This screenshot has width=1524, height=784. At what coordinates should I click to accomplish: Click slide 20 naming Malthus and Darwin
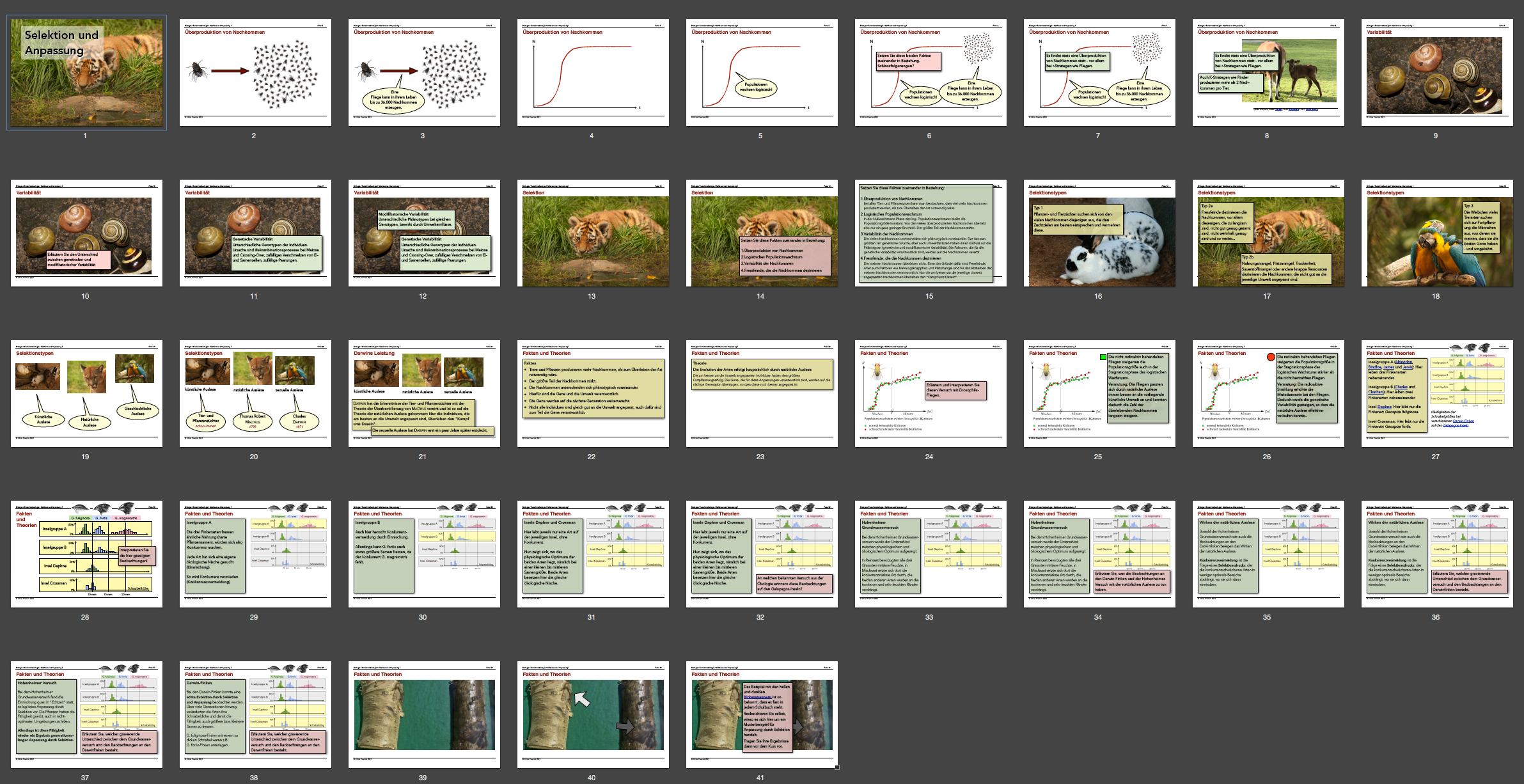click(255, 393)
